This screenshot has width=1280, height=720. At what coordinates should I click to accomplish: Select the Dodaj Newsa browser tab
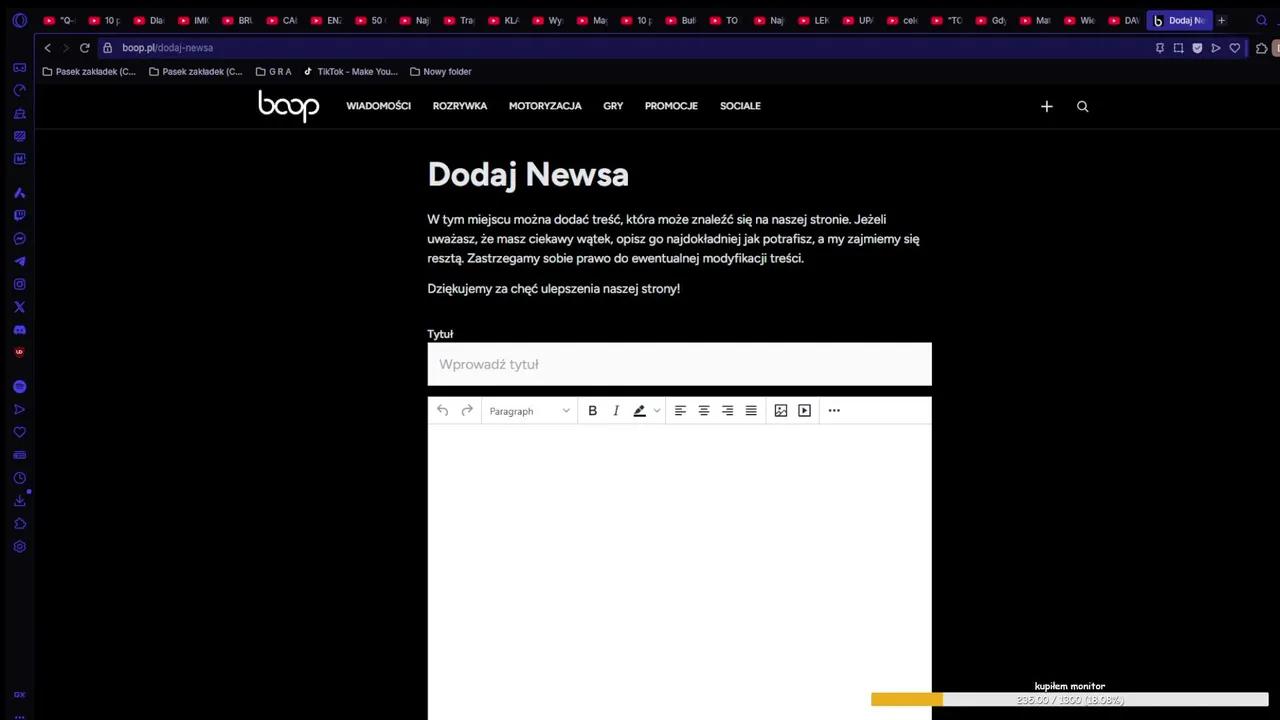(x=1179, y=20)
